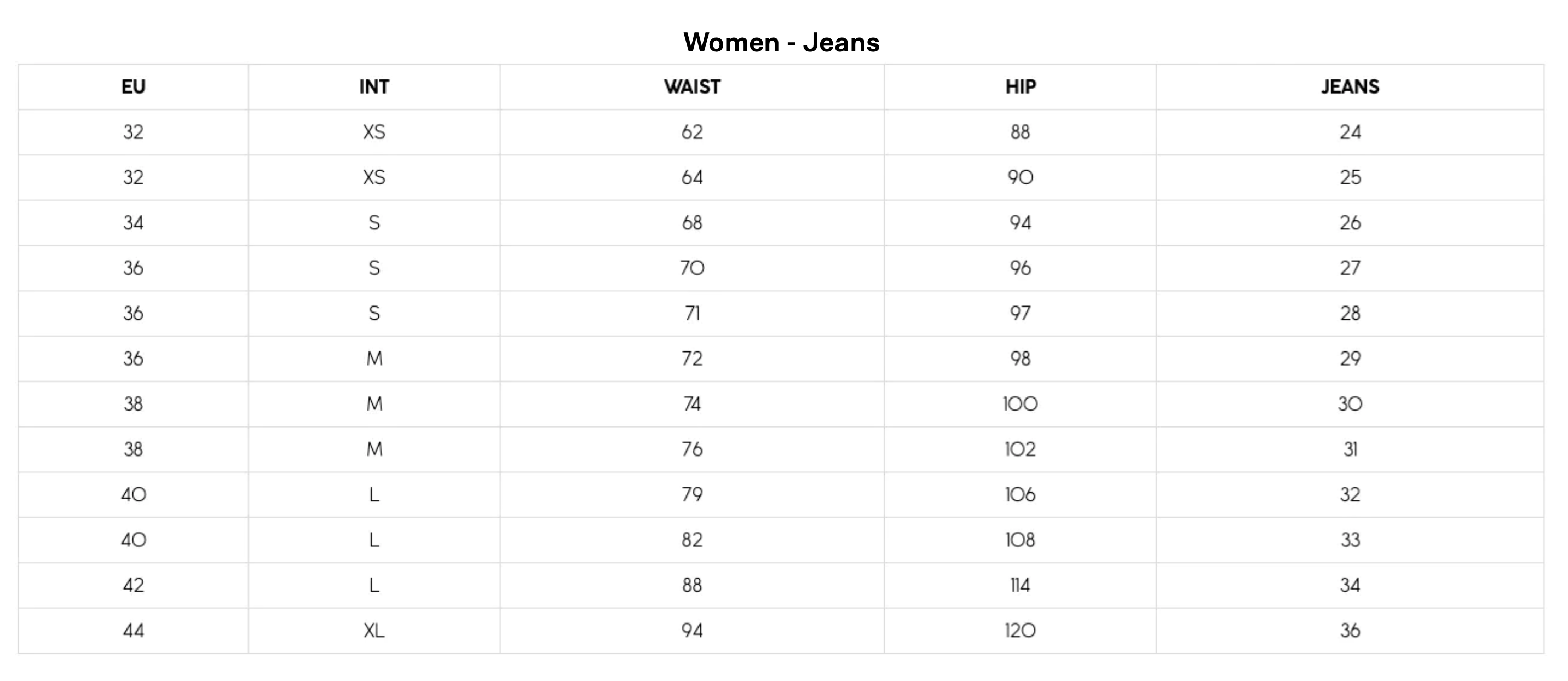Select jeans size 36 cell

[x=1350, y=631]
